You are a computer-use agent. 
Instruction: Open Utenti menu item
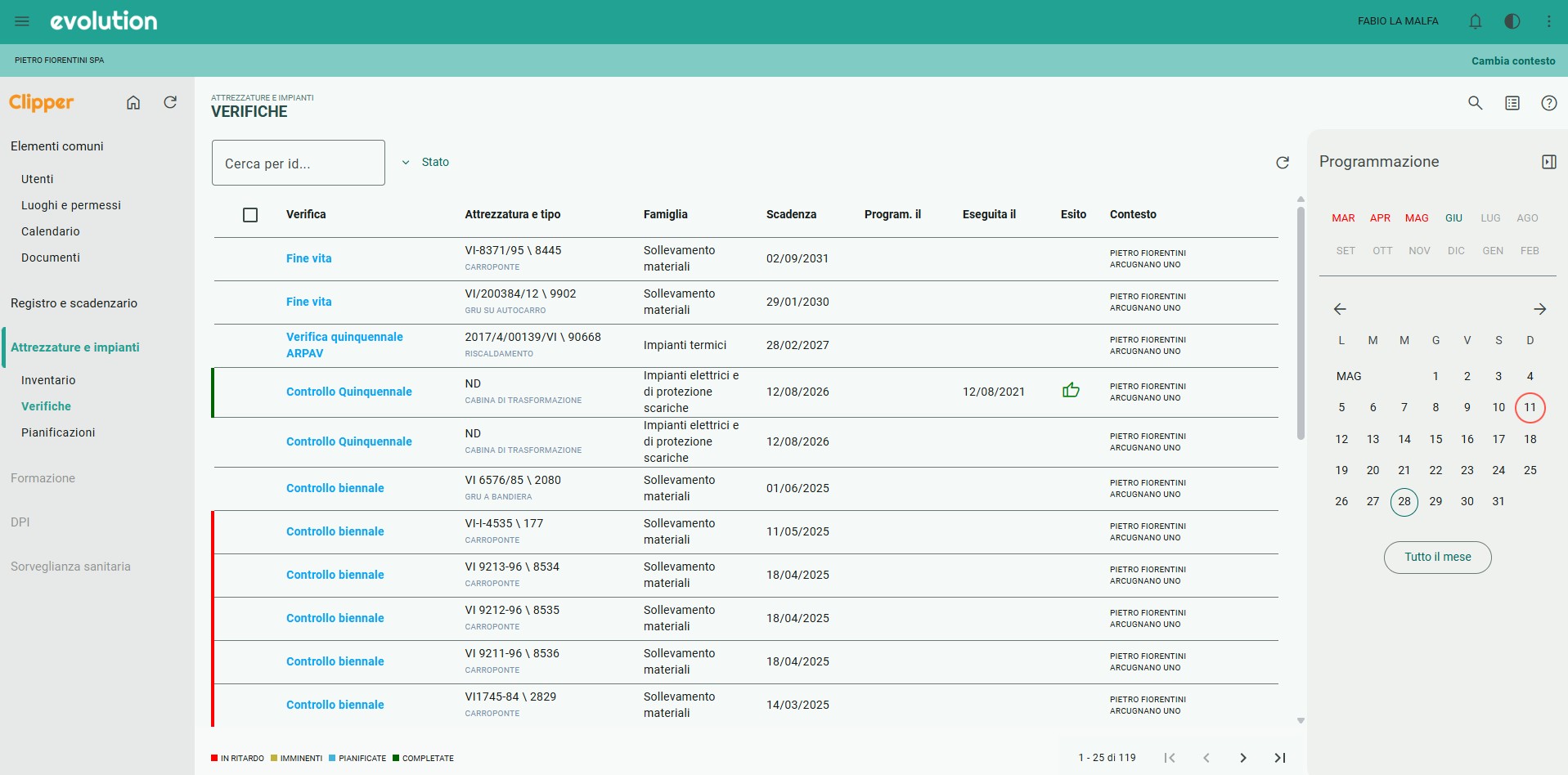[38, 179]
